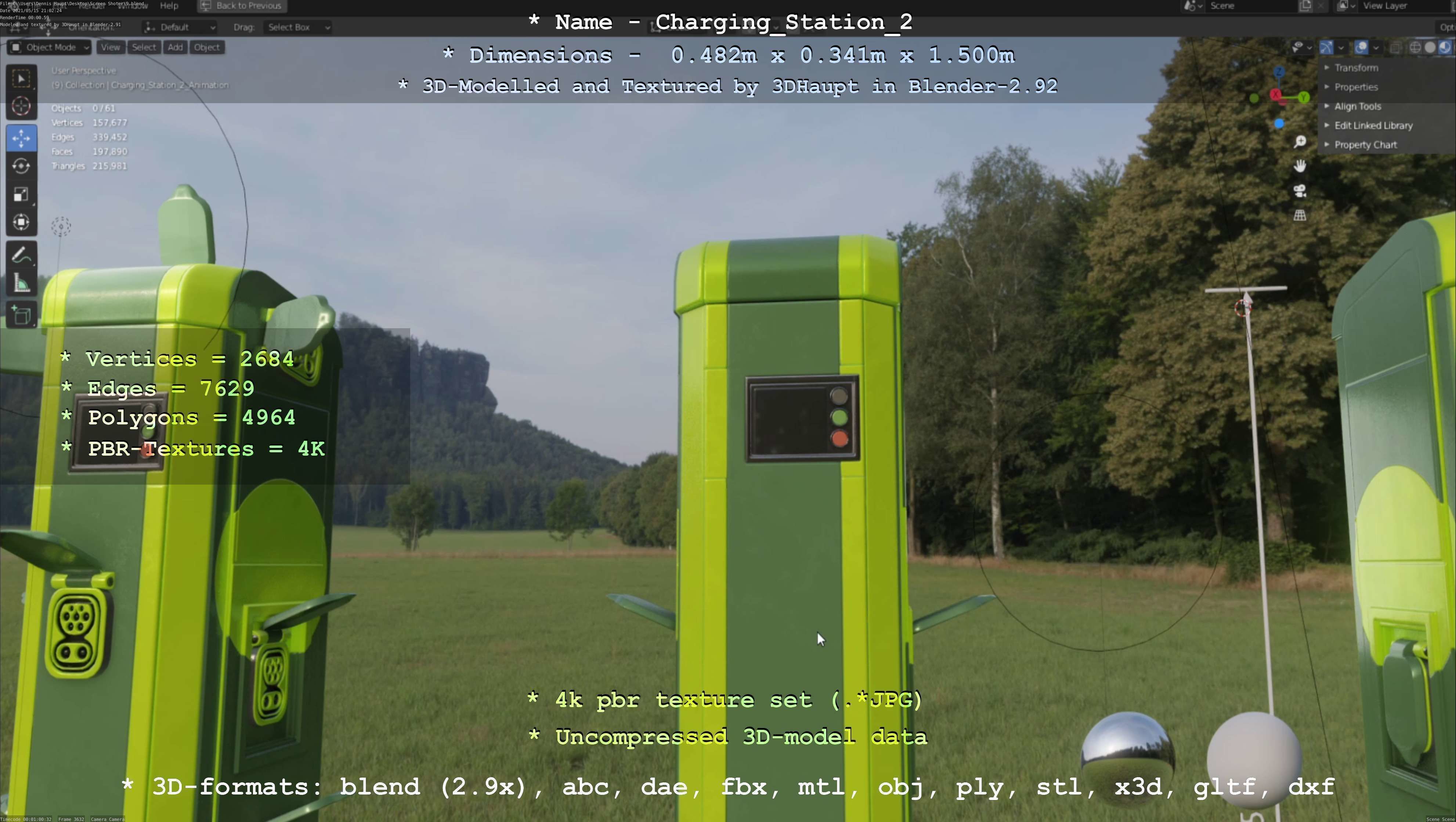The image size is (1456, 822).
Task: Open the Help menu
Action: (169, 6)
